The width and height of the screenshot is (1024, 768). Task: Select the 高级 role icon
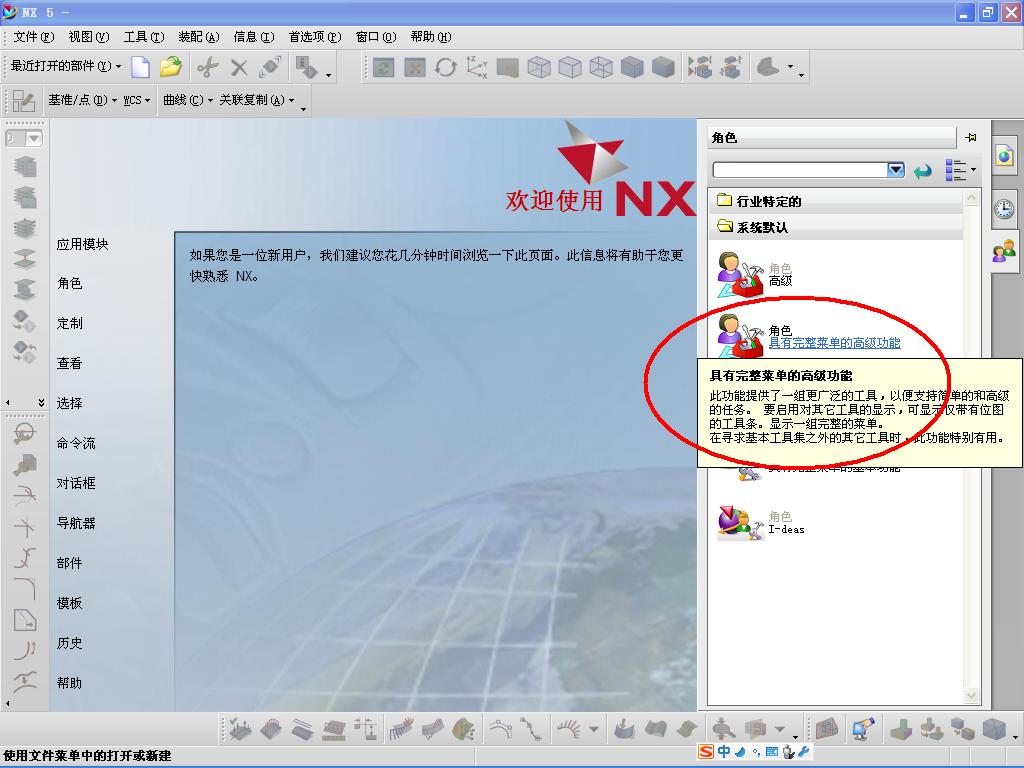740,275
